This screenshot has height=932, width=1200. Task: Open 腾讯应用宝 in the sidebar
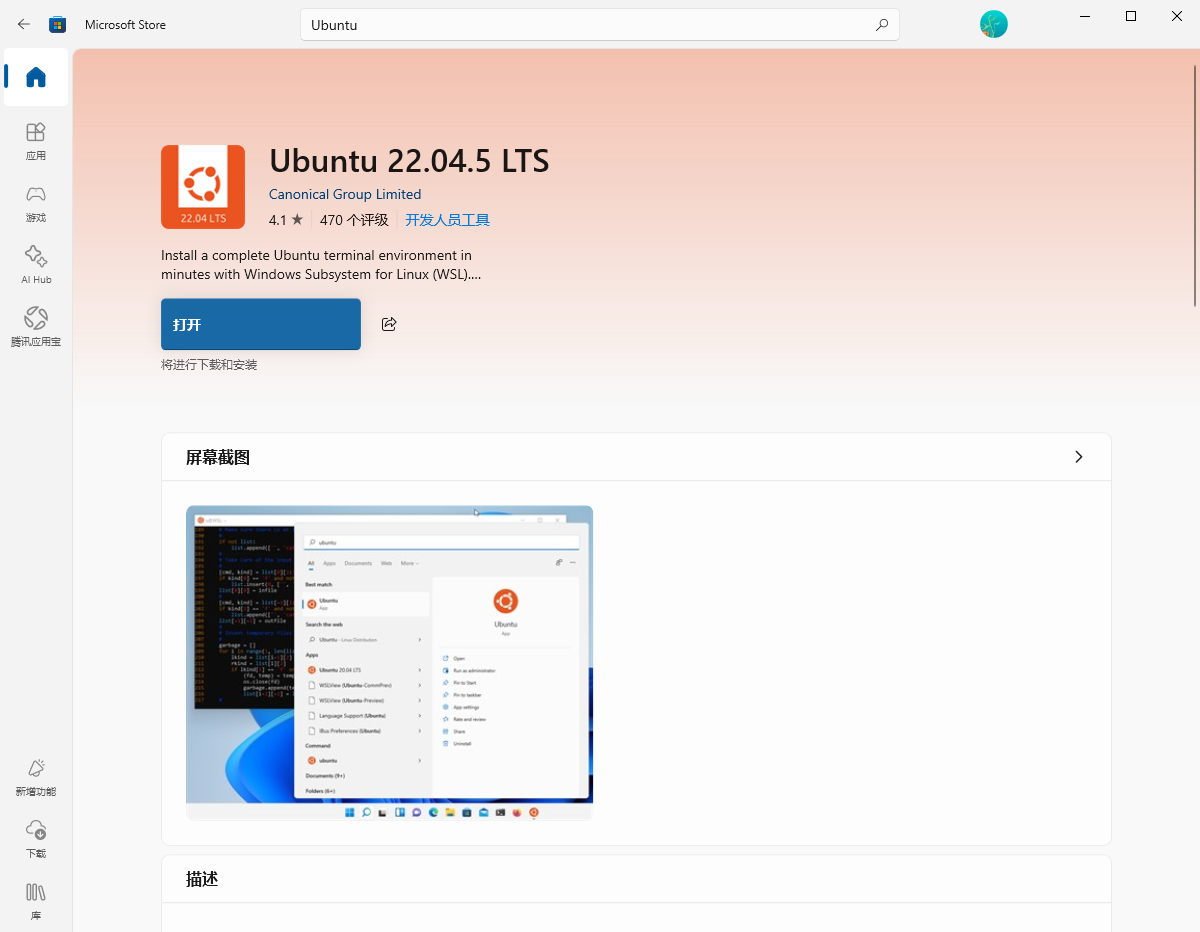pyautogui.click(x=36, y=327)
